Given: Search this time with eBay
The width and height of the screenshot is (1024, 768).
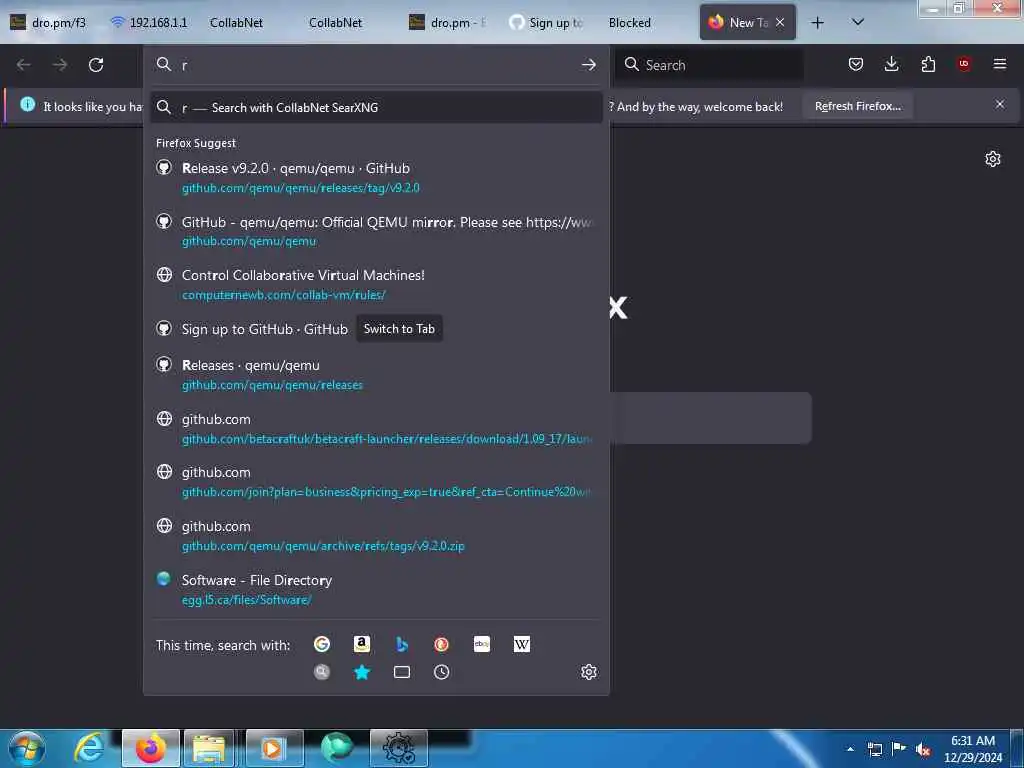Looking at the screenshot, I should click(x=482, y=645).
